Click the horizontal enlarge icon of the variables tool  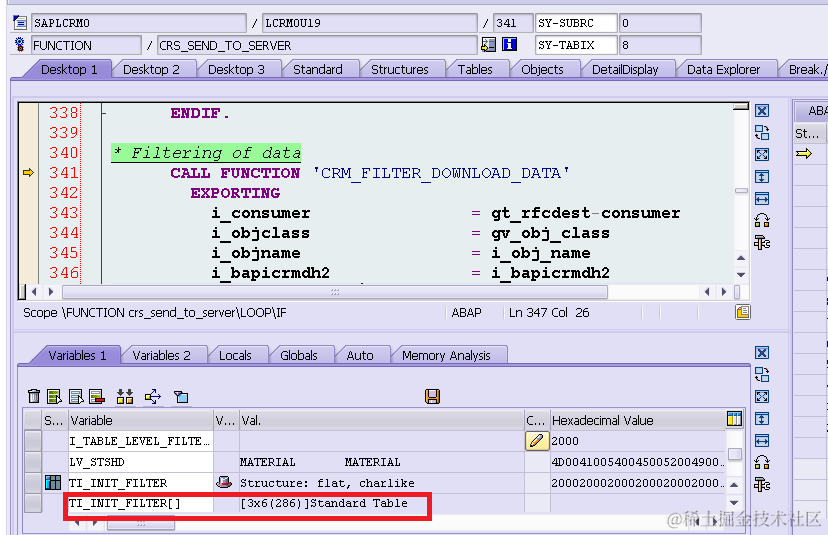(761, 440)
